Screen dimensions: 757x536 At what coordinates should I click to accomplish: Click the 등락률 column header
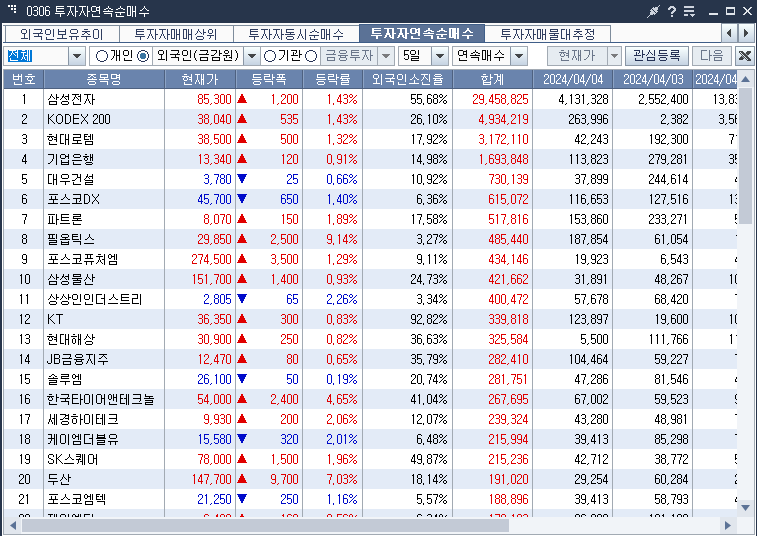[333, 79]
